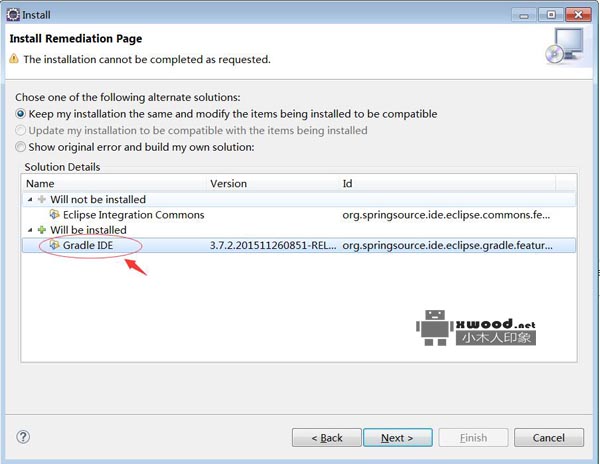This screenshot has width=600, height=464.
Task: Click the Eclipse icon in the Install title bar
Action: (13, 15)
